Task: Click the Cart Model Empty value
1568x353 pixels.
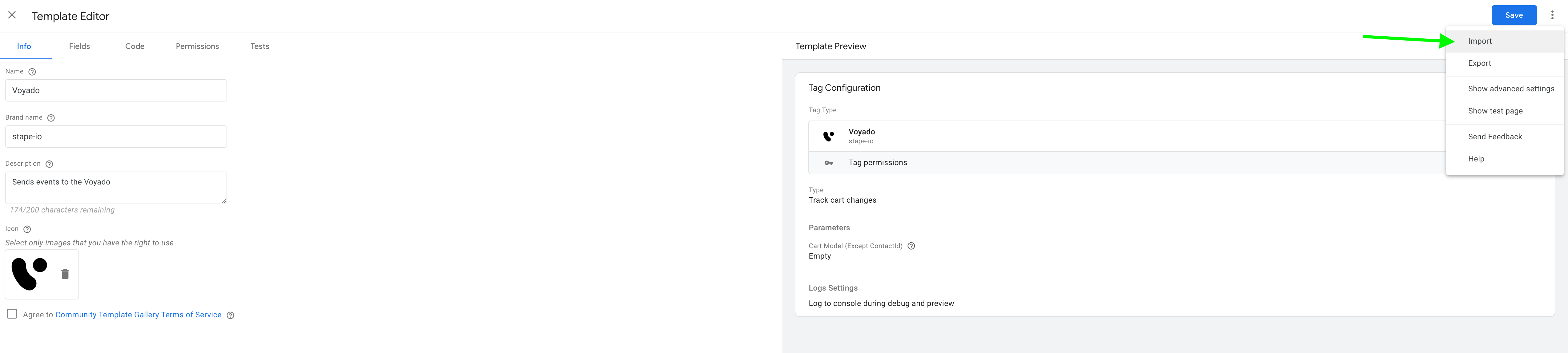Action: [819, 256]
